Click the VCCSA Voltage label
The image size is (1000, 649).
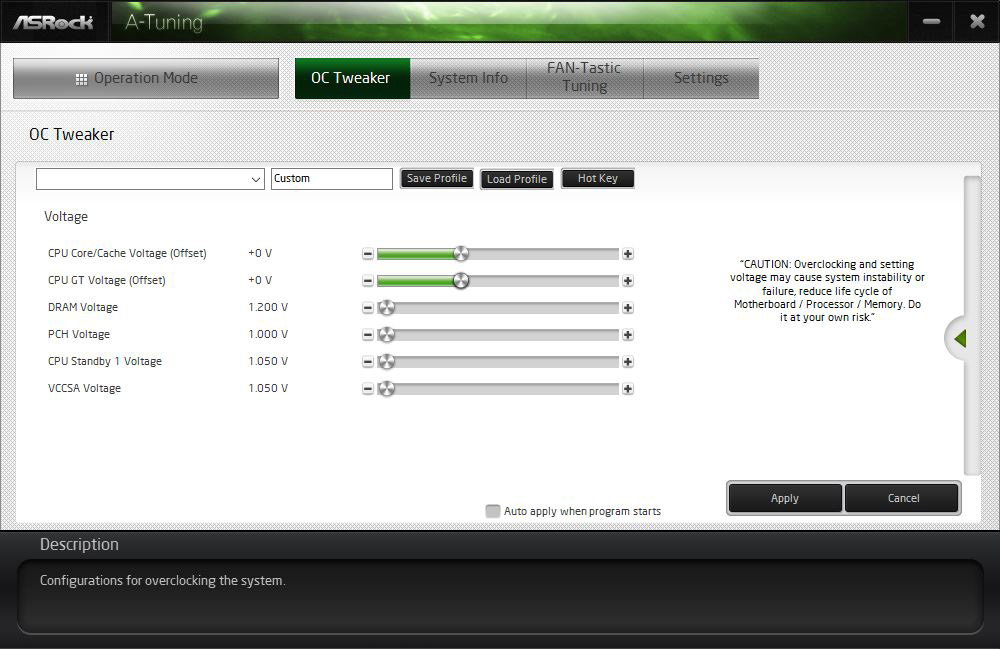click(84, 388)
